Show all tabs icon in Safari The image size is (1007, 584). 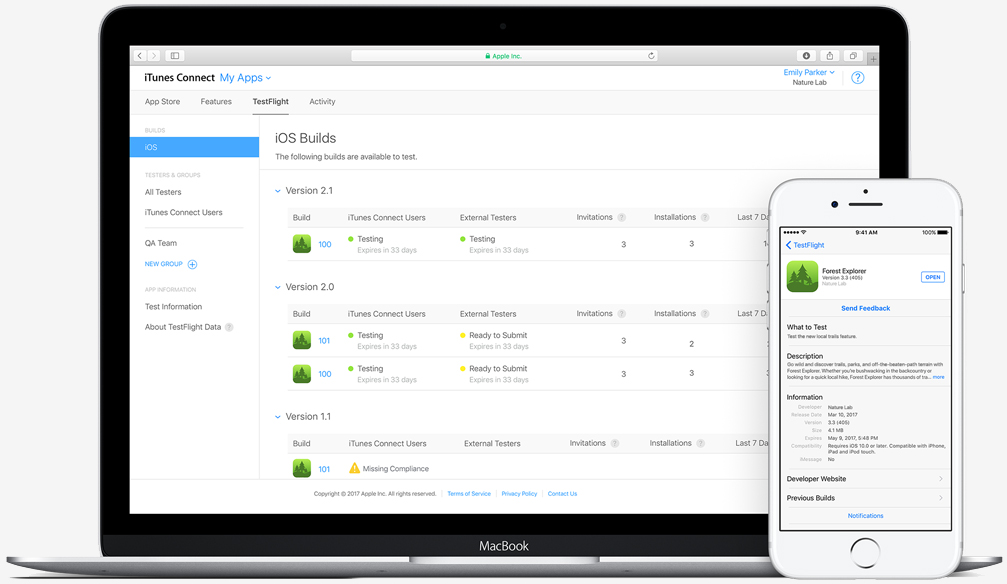click(853, 56)
